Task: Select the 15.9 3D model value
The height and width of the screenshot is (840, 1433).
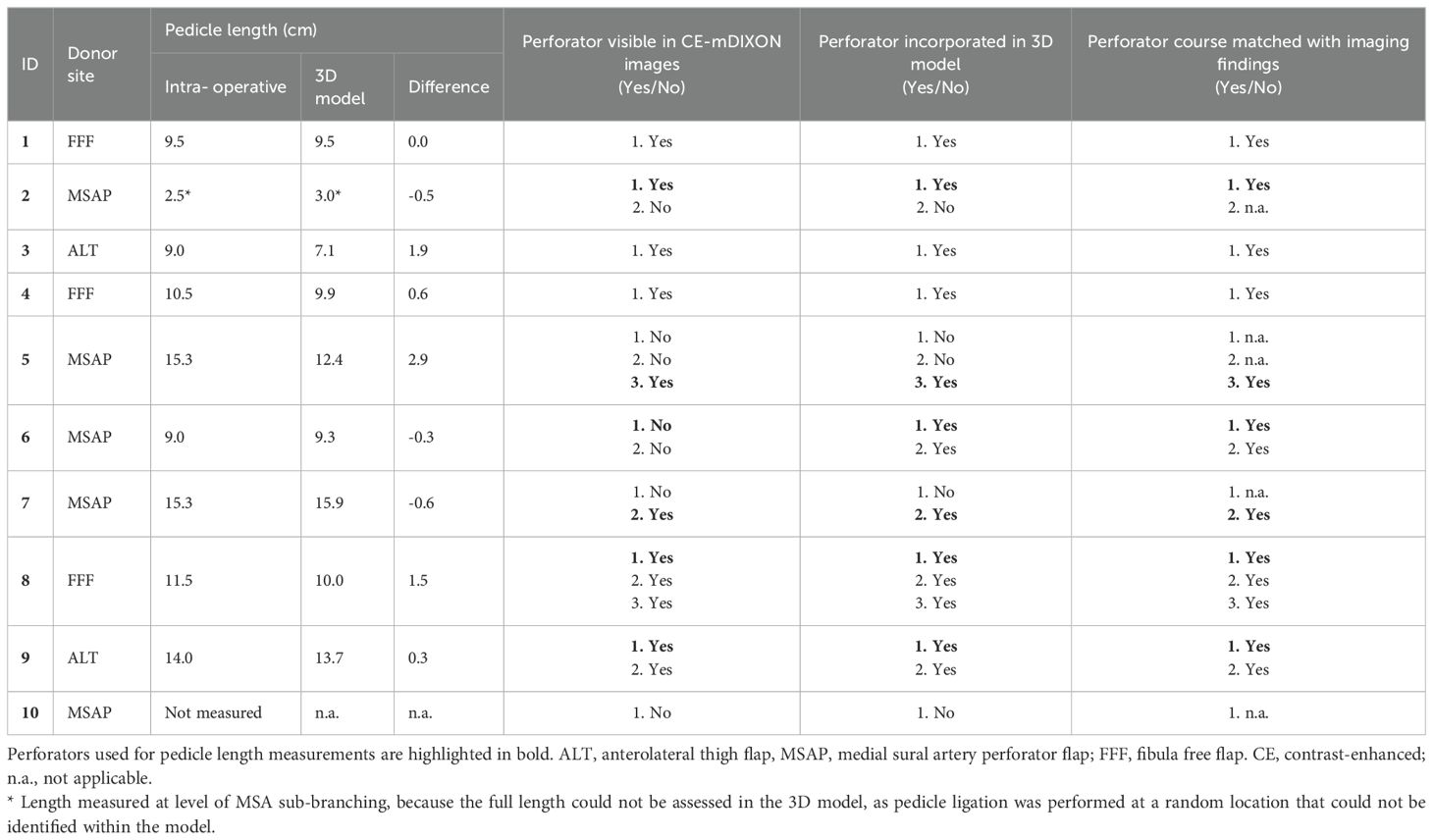Action: (x=330, y=503)
